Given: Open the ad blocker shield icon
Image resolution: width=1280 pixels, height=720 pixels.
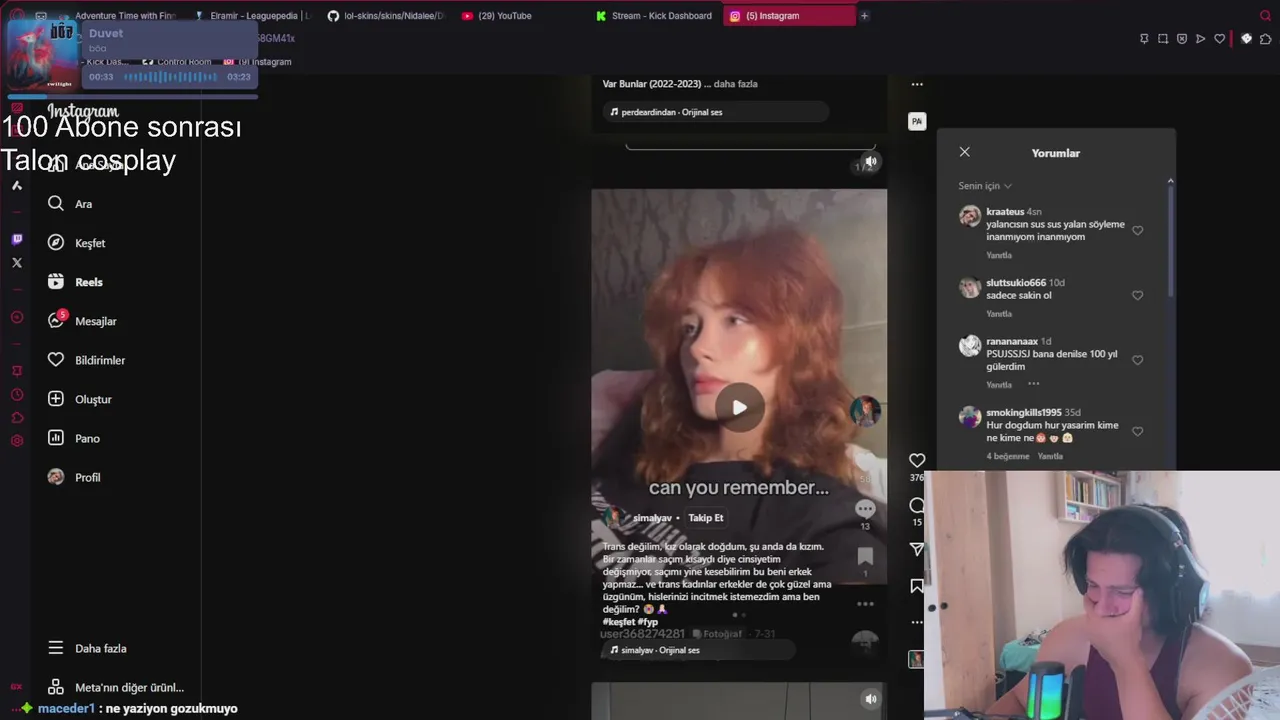Looking at the screenshot, I should (1182, 39).
